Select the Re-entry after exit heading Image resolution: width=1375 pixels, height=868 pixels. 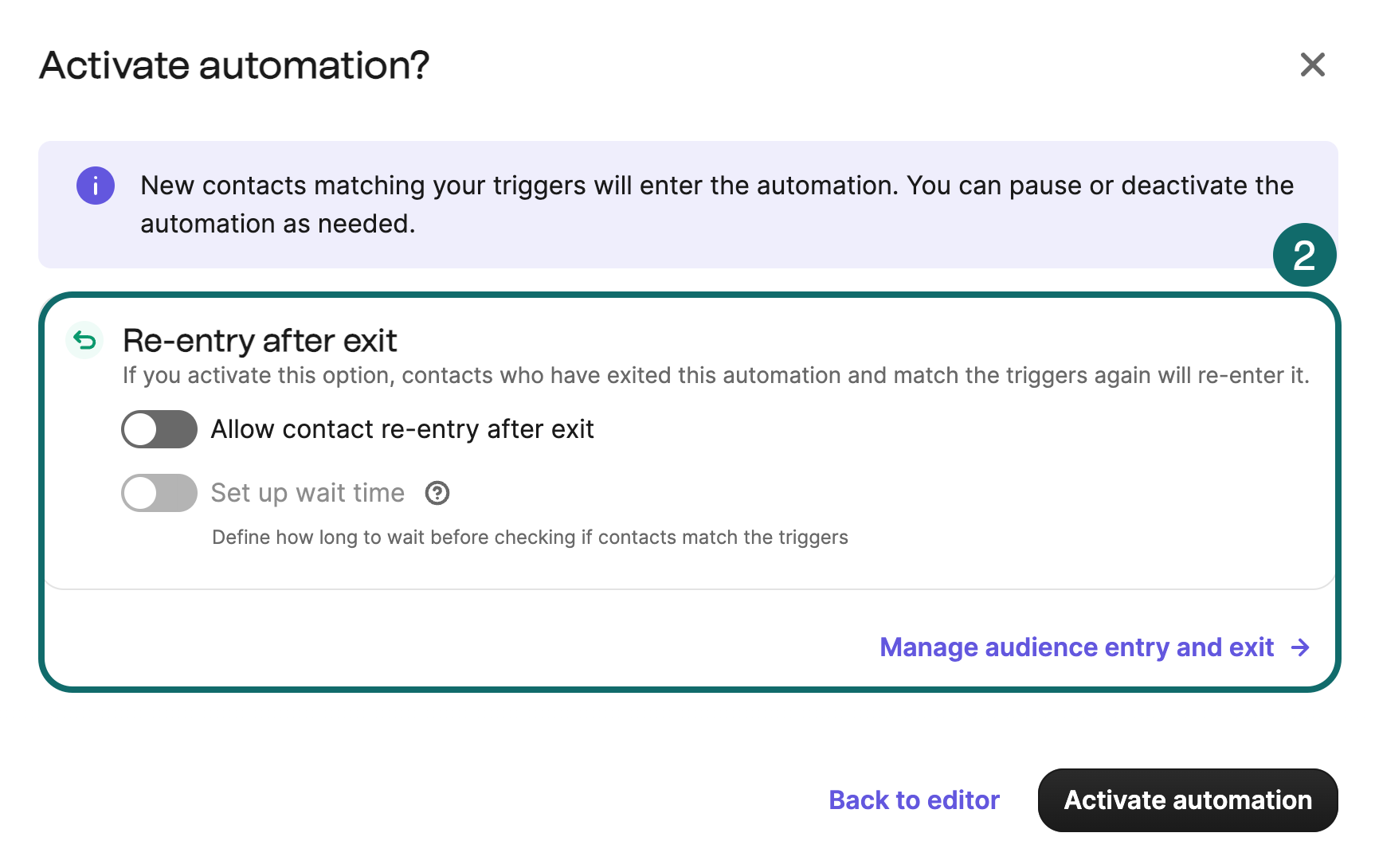(x=260, y=341)
